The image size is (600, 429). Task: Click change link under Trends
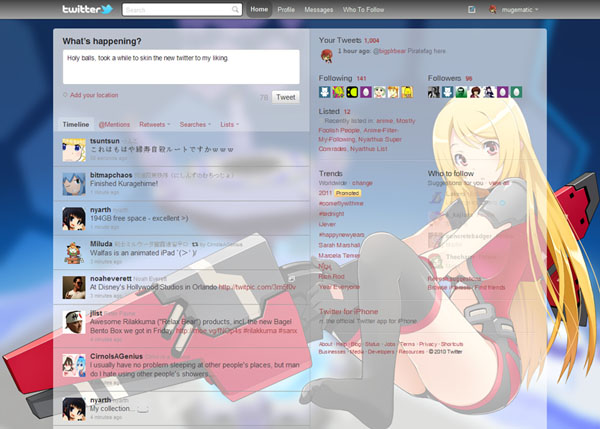[x=362, y=183]
